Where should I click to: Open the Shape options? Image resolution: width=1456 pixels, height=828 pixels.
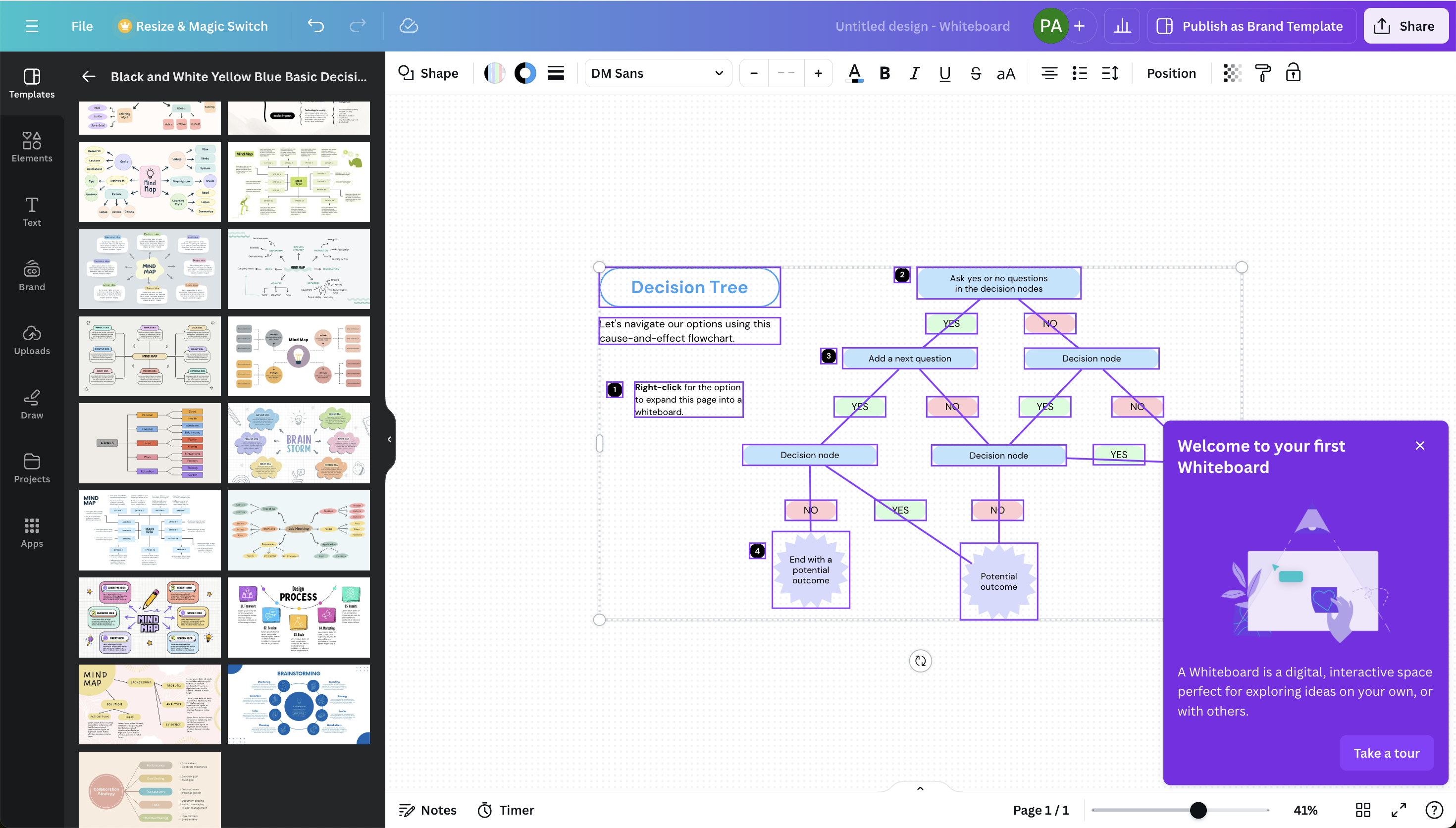pyautogui.click(x=428, y=73)
